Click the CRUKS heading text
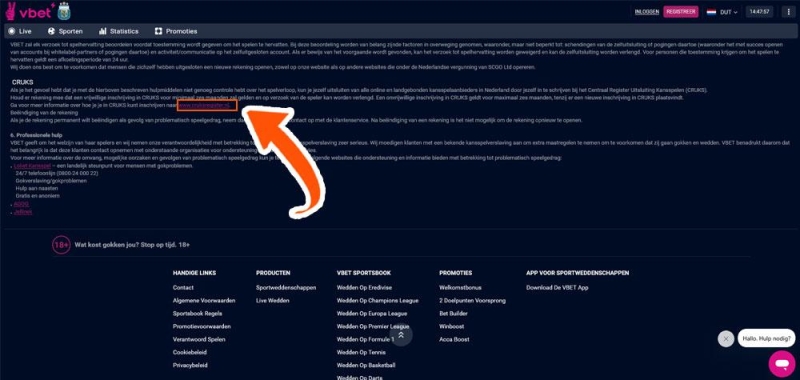Screen dimensions: 800x380 pos(22,82)
